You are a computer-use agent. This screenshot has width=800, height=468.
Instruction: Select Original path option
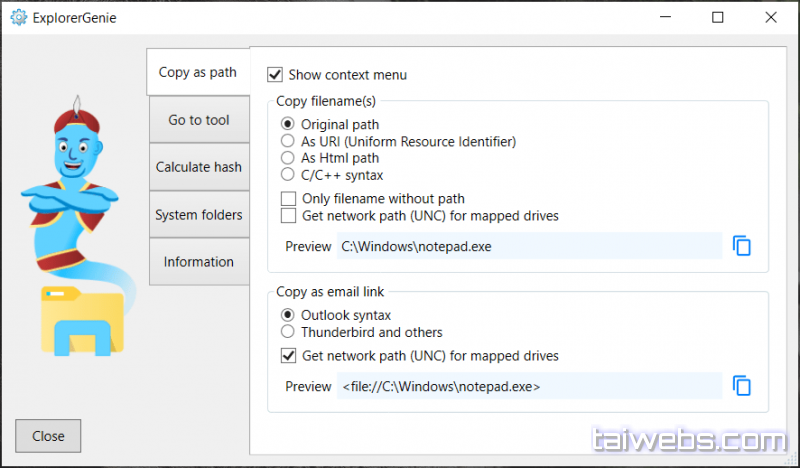click(x=288, y=124)
